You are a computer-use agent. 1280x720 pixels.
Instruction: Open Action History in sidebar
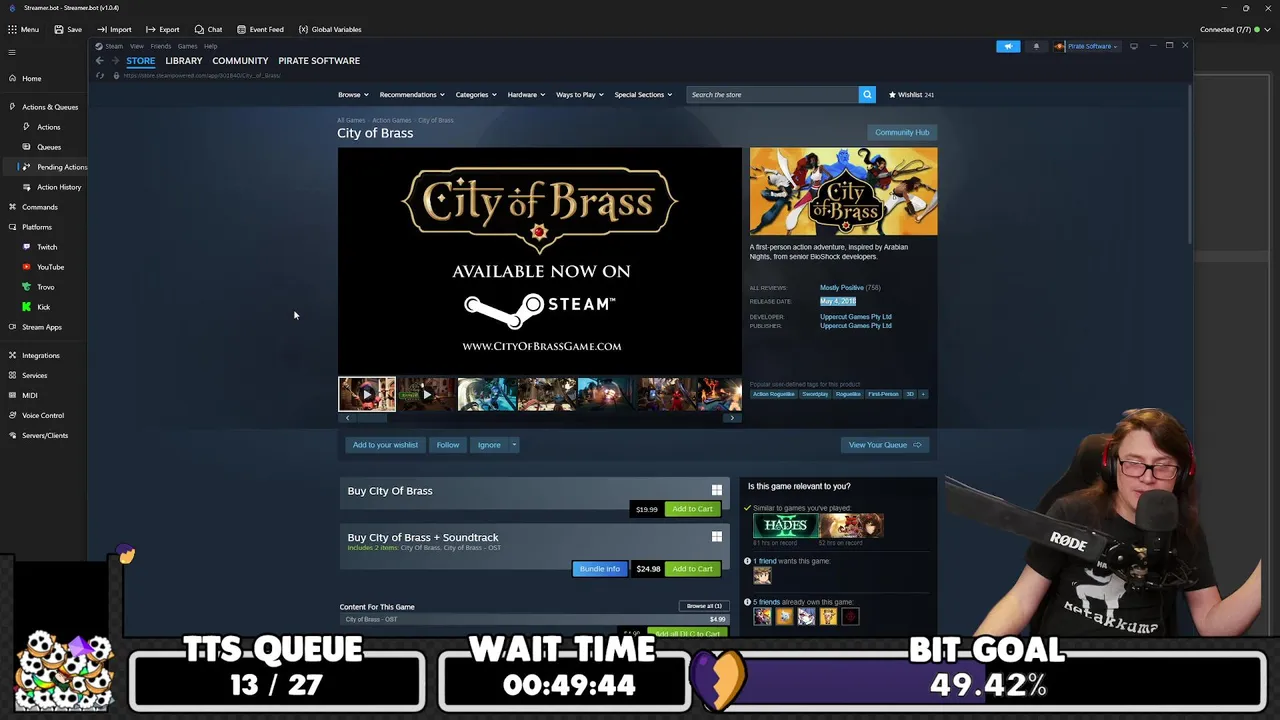click(x=58, y=187)
